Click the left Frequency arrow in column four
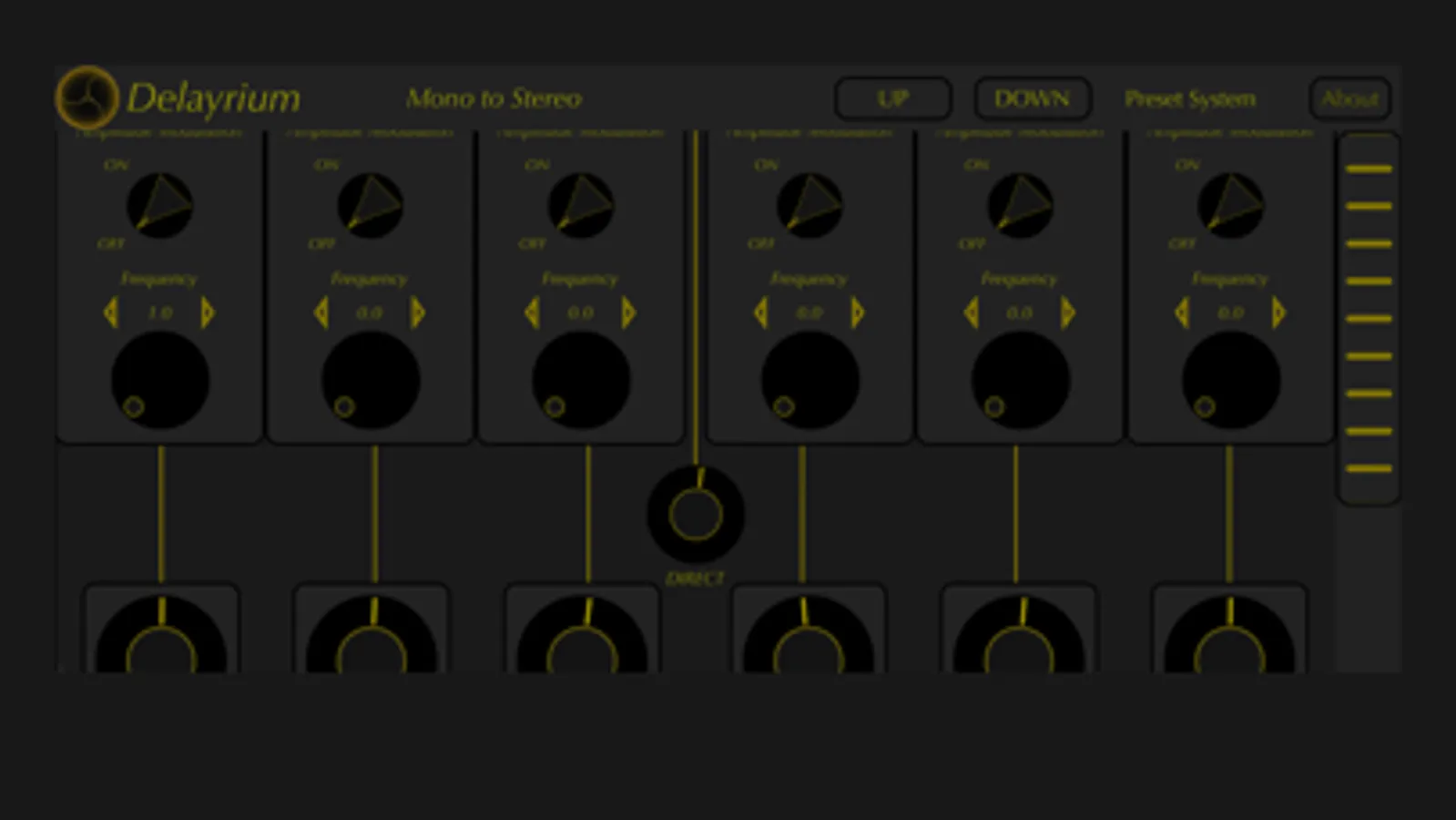The height and width of the screenshot is (820, 1456). (760, 313)
